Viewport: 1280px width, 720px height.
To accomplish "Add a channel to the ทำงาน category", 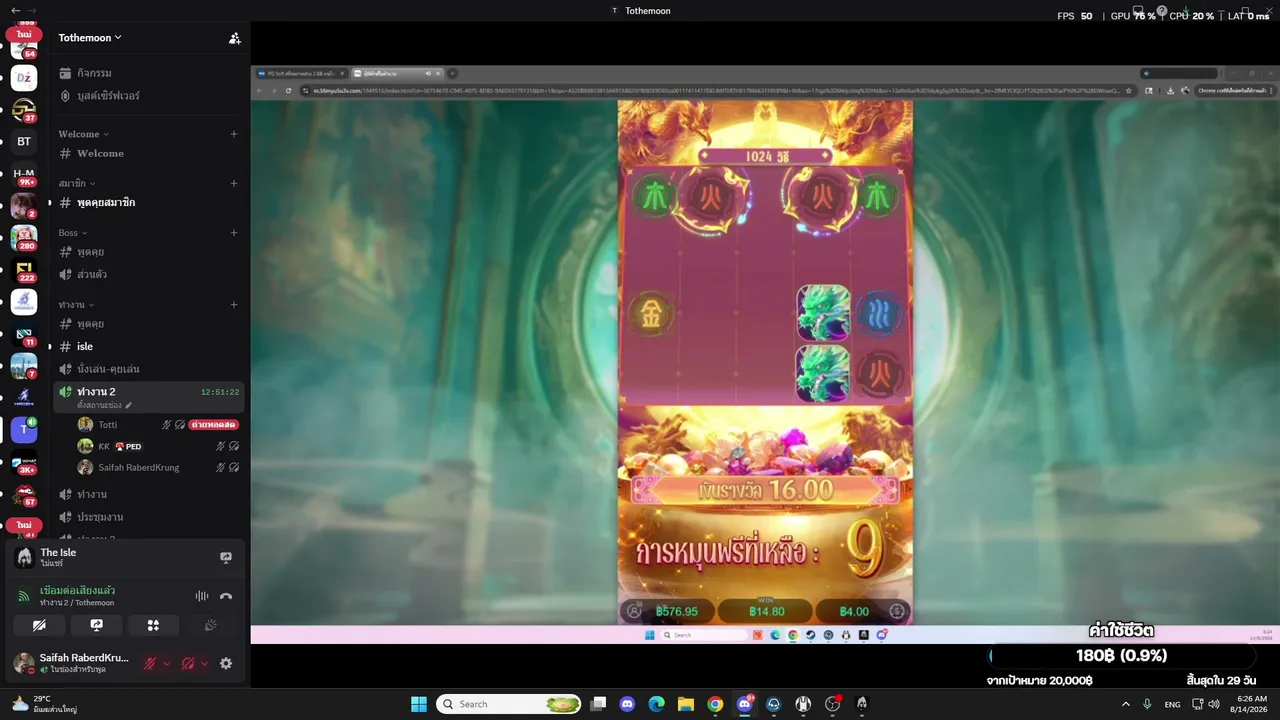I will point(234,305).
